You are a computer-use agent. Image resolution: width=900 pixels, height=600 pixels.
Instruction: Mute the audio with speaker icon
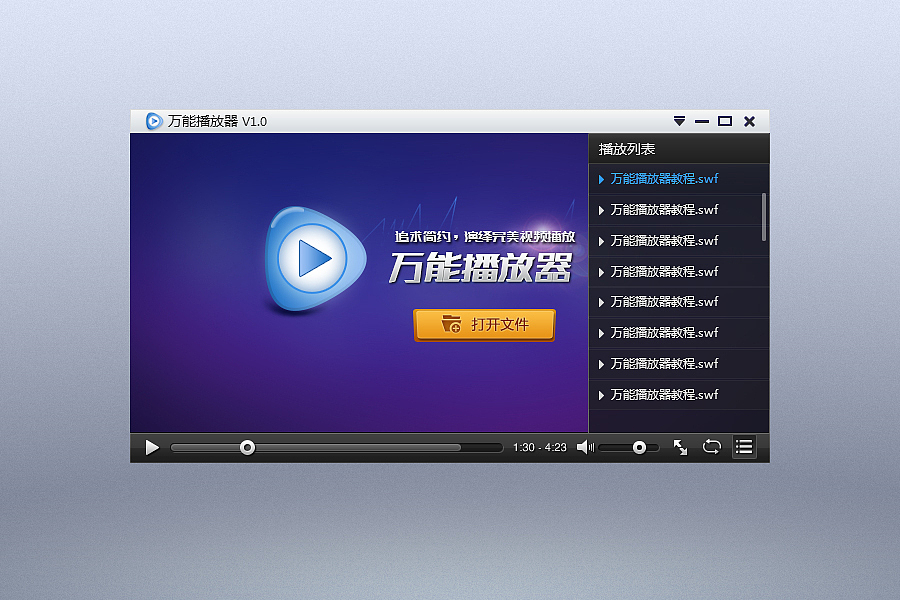(583, 447)
